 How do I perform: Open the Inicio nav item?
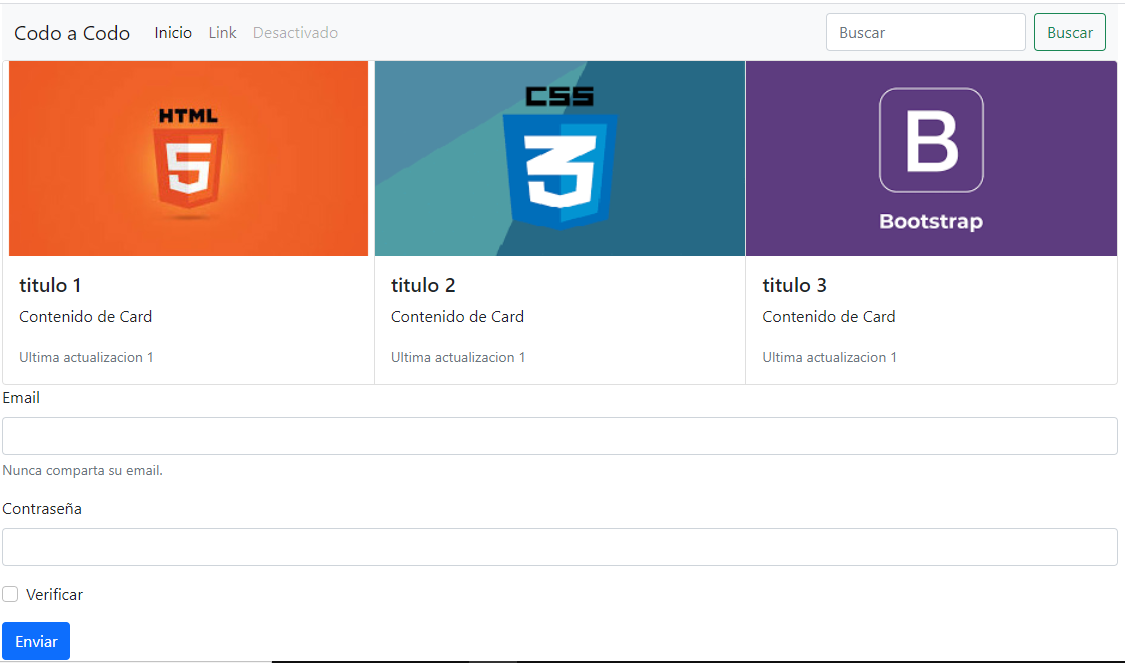click(x=173, y=33)
